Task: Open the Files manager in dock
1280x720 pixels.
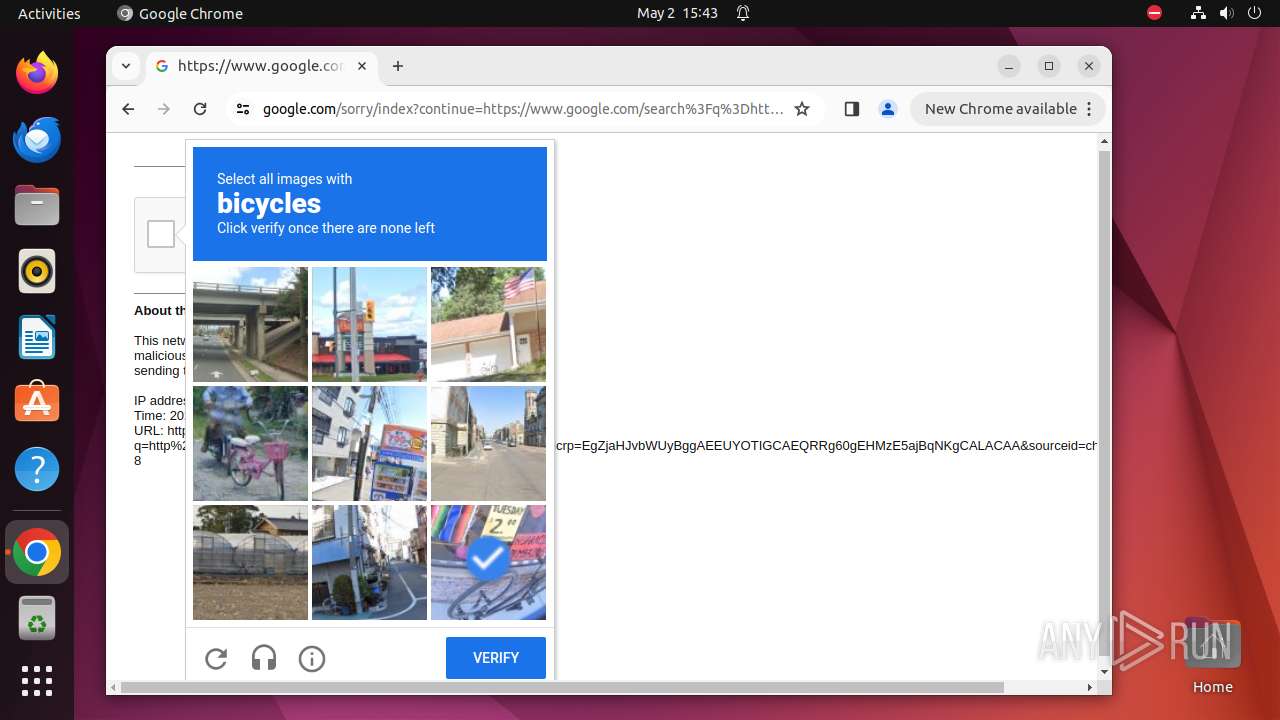Action: [x=37, y=205]
